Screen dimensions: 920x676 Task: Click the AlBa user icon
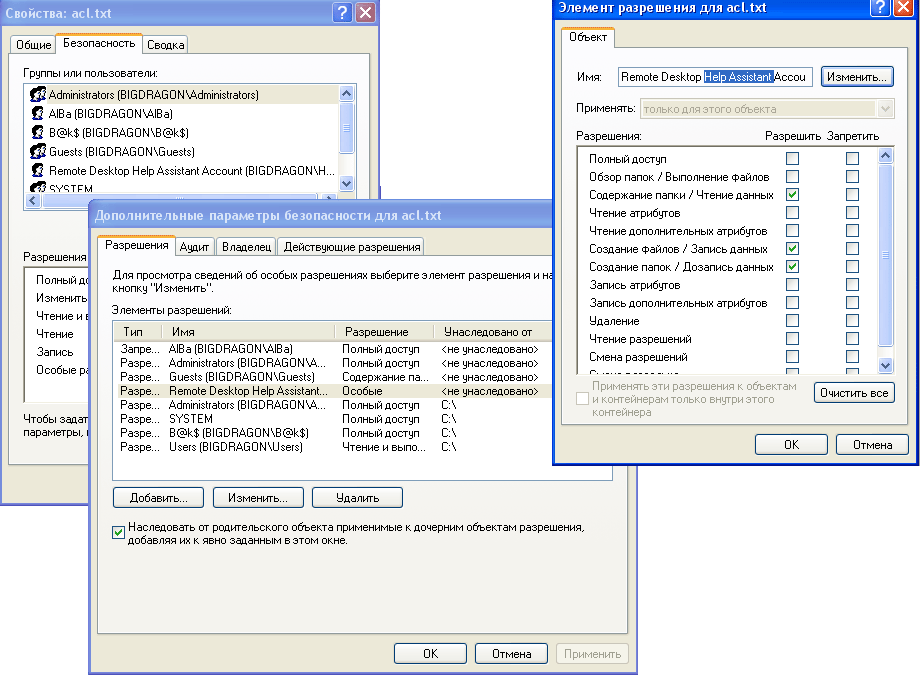tap(39, 114)
